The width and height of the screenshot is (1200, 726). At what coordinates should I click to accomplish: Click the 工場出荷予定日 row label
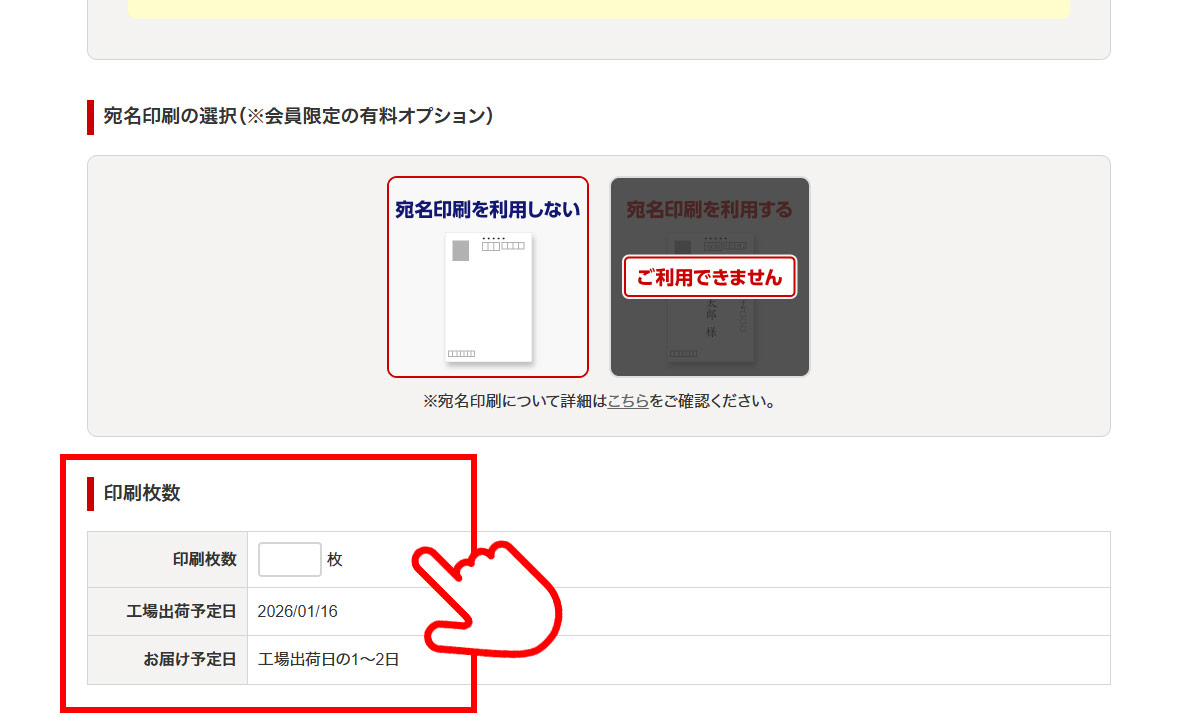point(181,611)
